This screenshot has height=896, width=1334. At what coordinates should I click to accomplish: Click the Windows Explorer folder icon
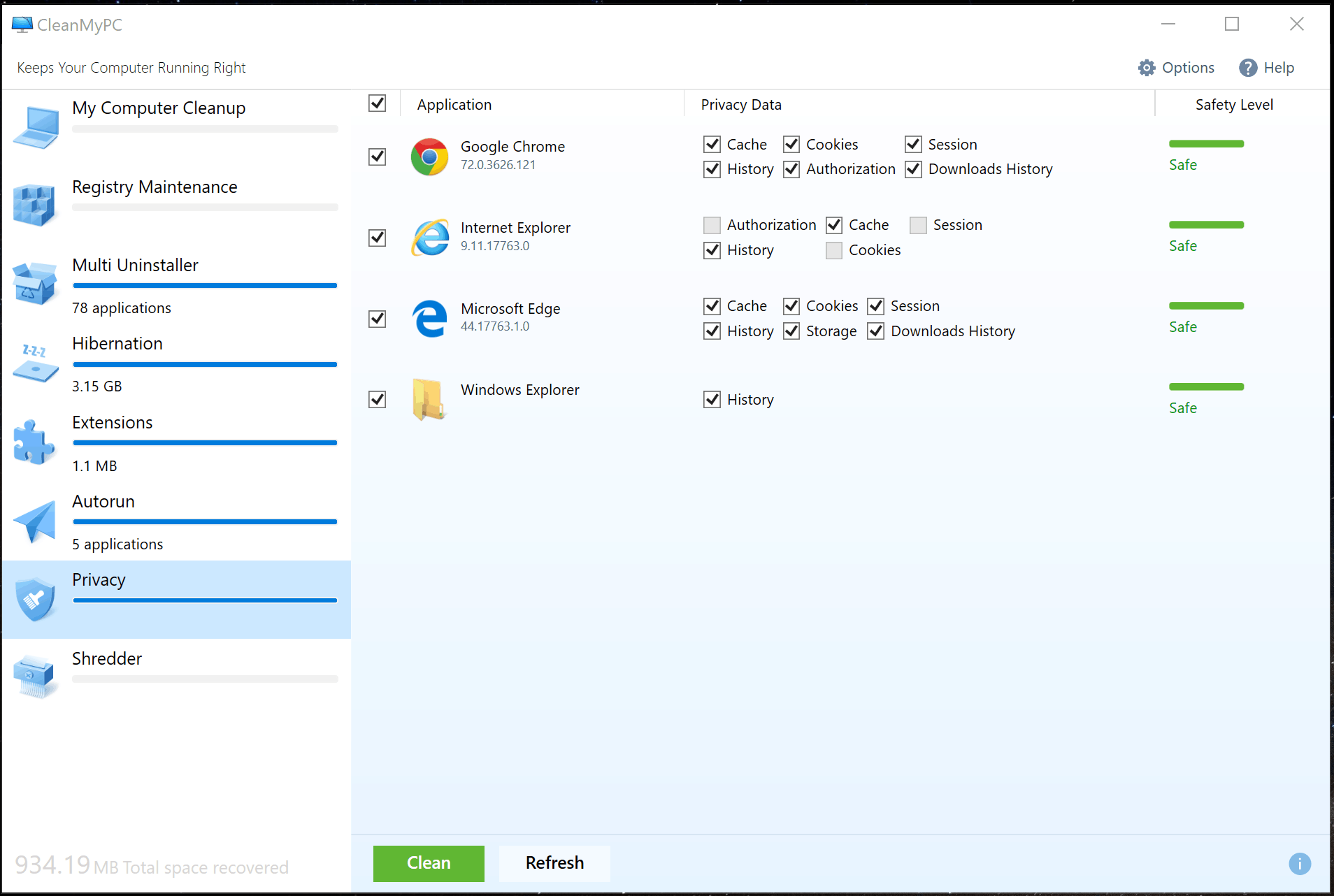coord(428,399)
